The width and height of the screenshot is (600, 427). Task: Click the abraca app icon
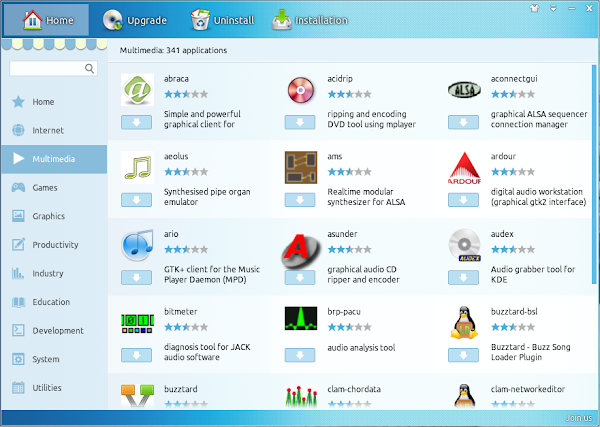click(x=137, y=90)
